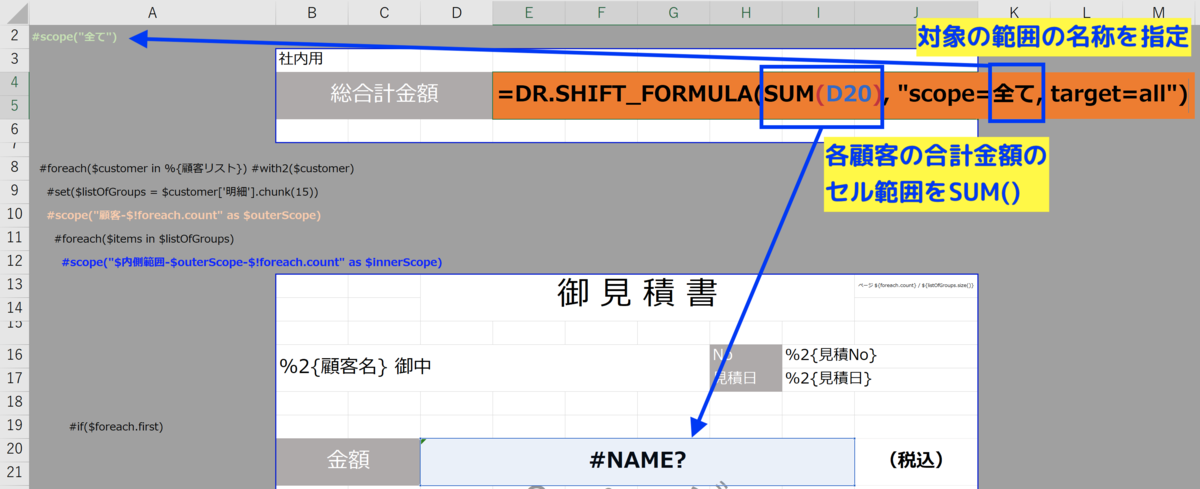This screenshot has width=1200, height=489.
Task: Click row 4 header
Action: click(14, 82)
